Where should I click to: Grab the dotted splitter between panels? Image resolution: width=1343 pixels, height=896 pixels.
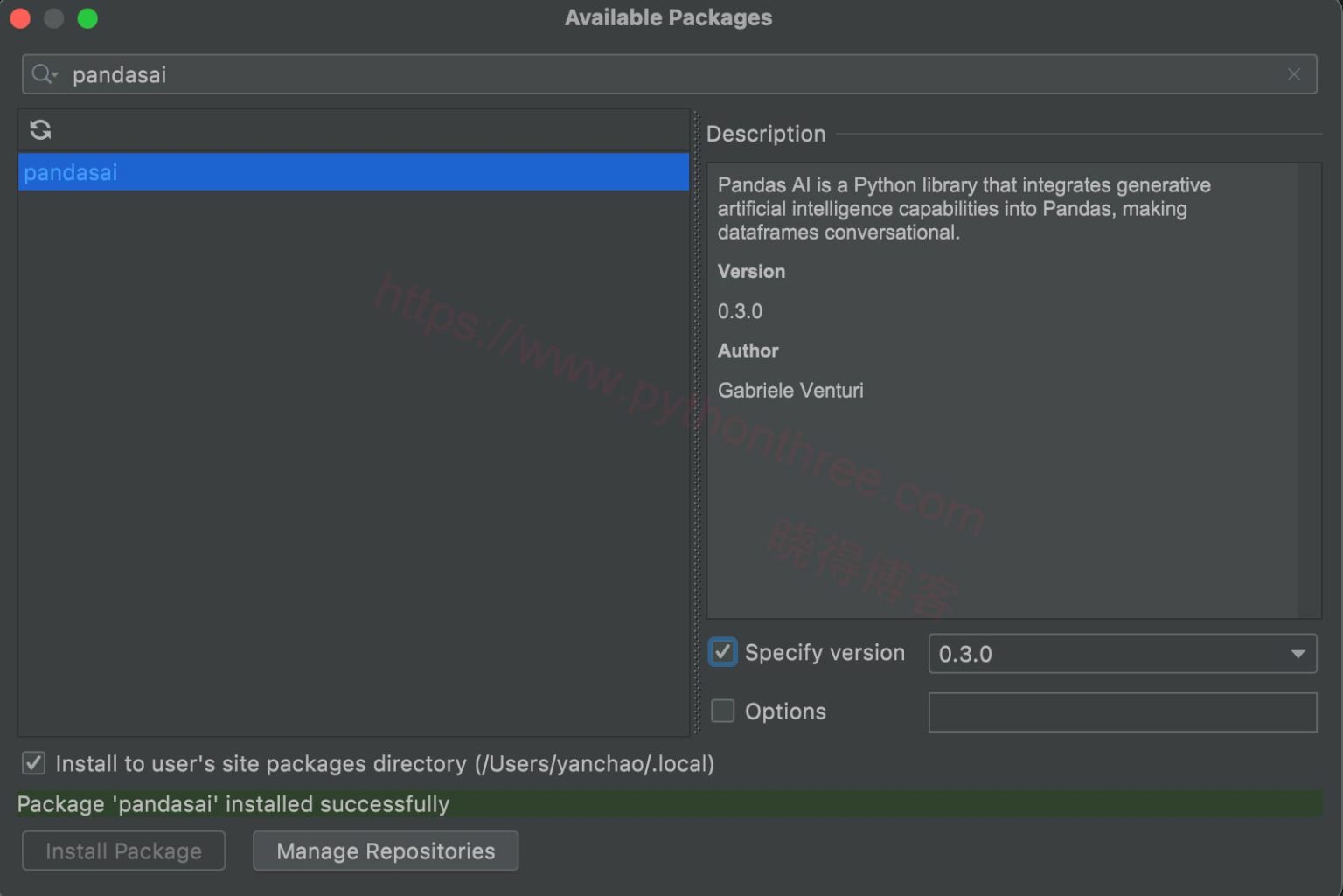pyautogui.click(x=697, y=421)
